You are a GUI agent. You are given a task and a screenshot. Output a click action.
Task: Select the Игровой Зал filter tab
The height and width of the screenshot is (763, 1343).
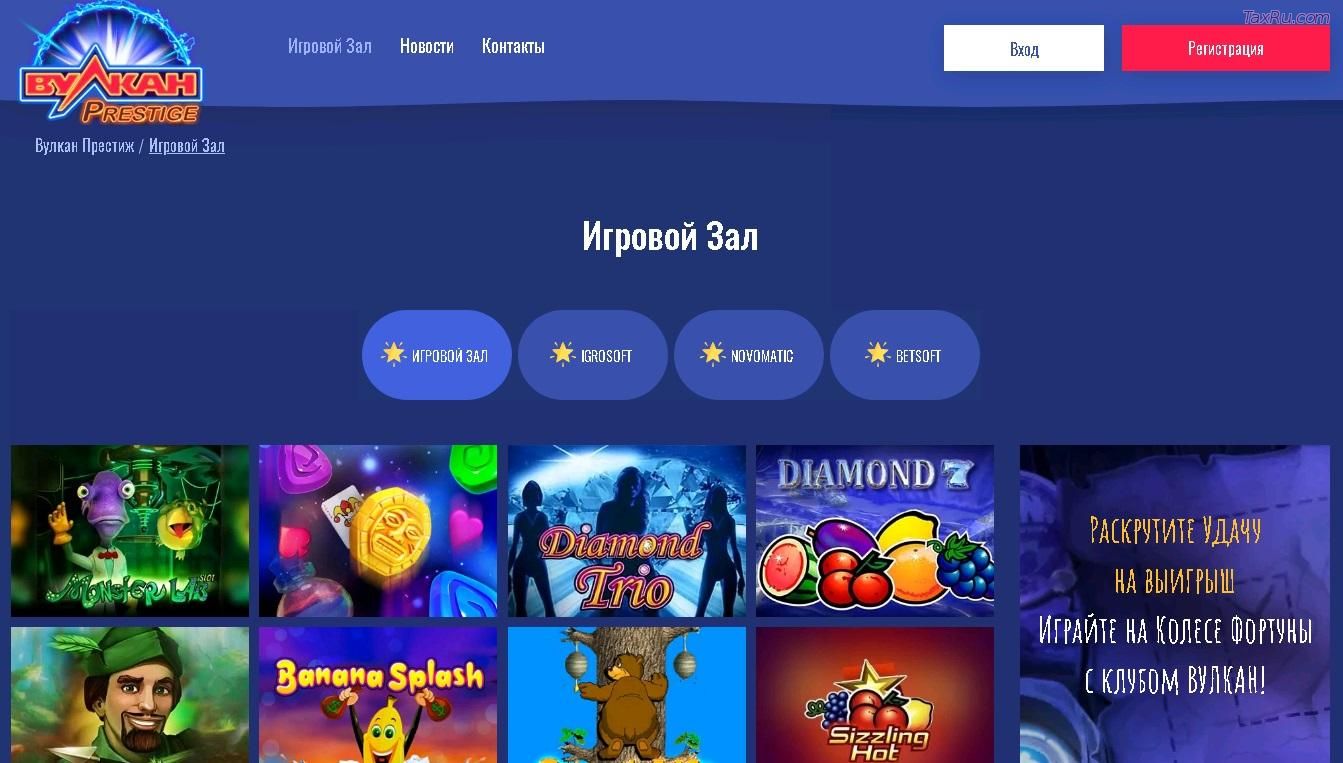tap(437, 355)
